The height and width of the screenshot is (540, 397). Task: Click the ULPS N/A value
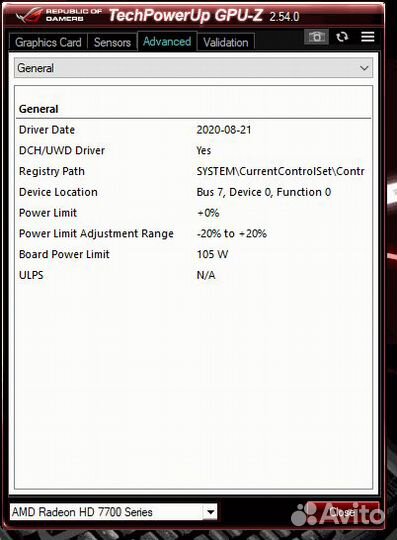coord(206,275)
